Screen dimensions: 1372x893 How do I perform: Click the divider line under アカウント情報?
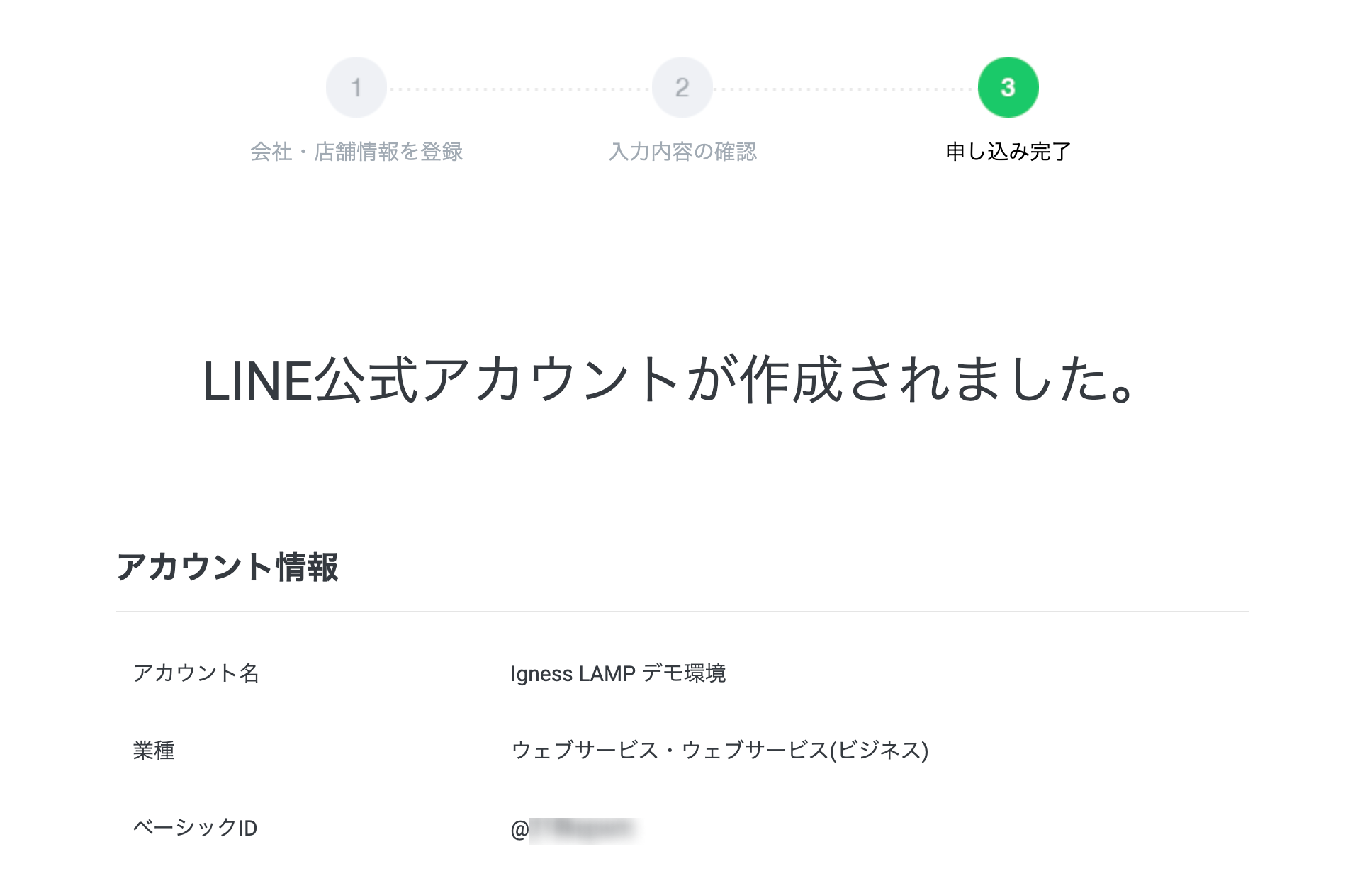point(682,611)
